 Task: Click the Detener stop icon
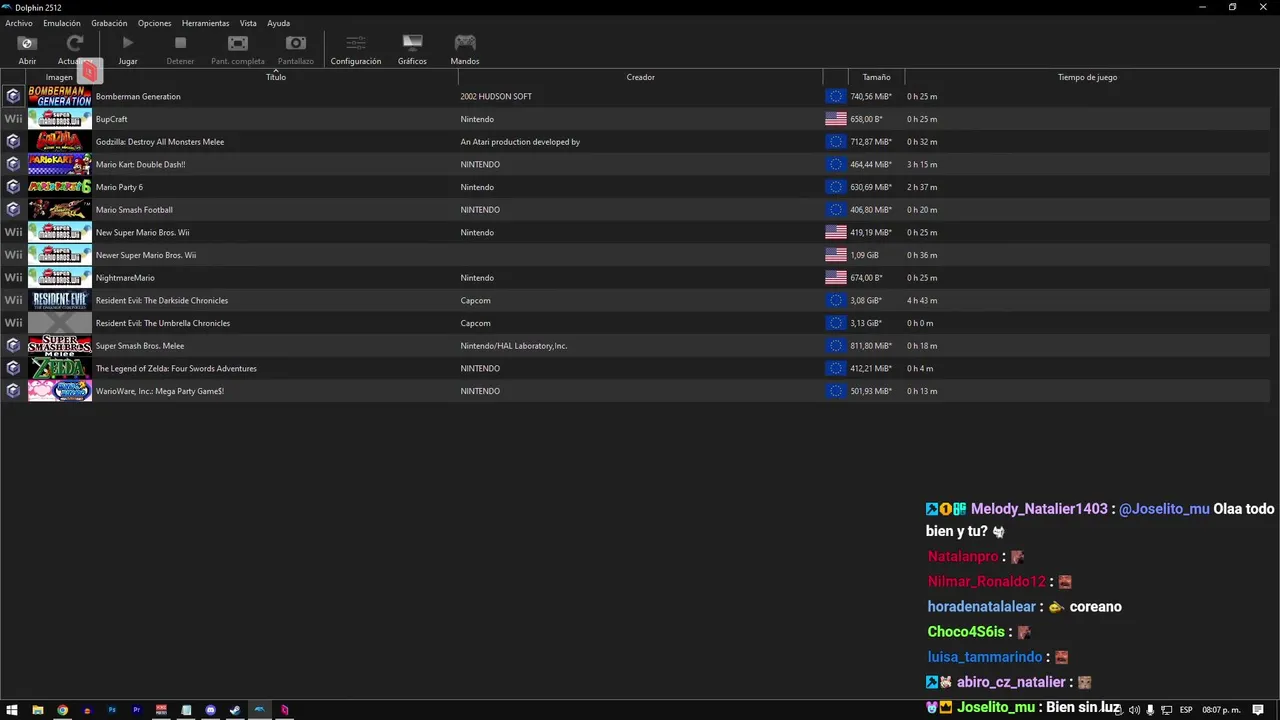pos(180,43)
